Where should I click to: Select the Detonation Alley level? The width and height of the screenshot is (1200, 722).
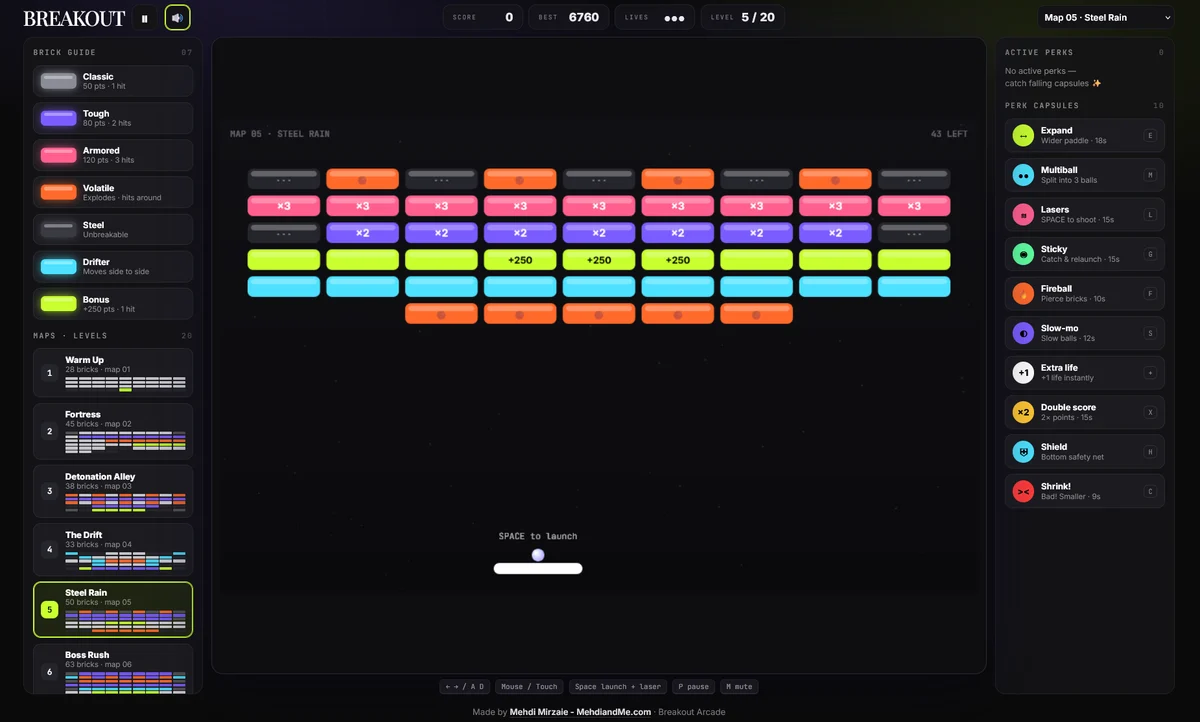coord(113,491)
